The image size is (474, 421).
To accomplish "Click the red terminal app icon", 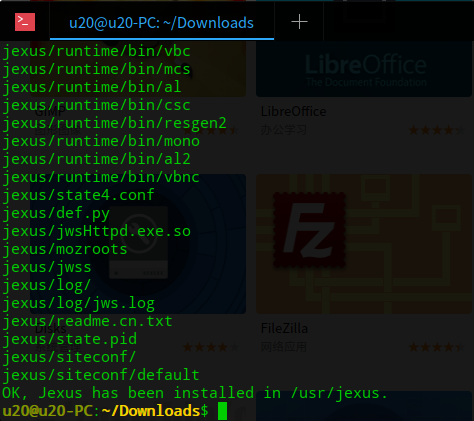I will [25, 22].
